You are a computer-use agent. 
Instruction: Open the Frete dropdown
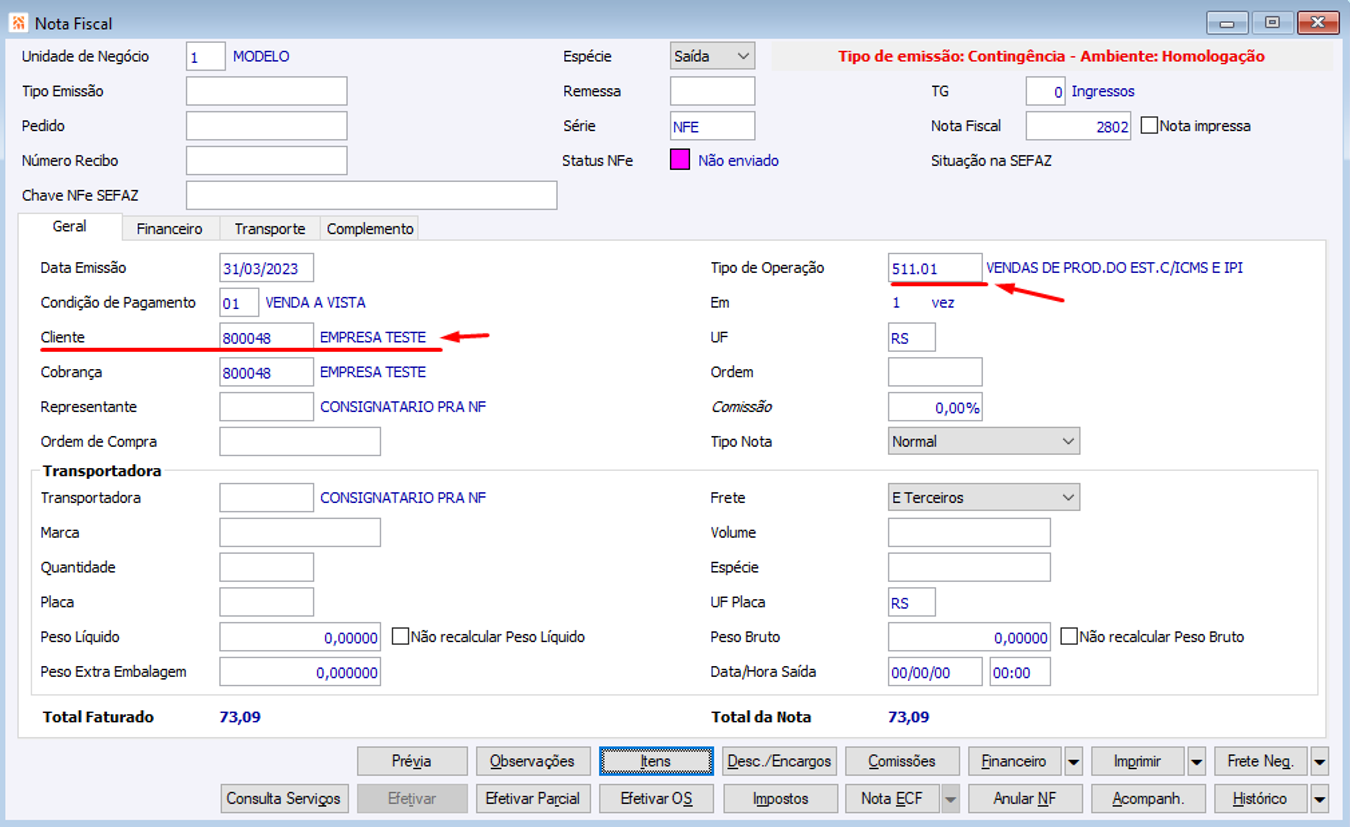click(984, 497)
